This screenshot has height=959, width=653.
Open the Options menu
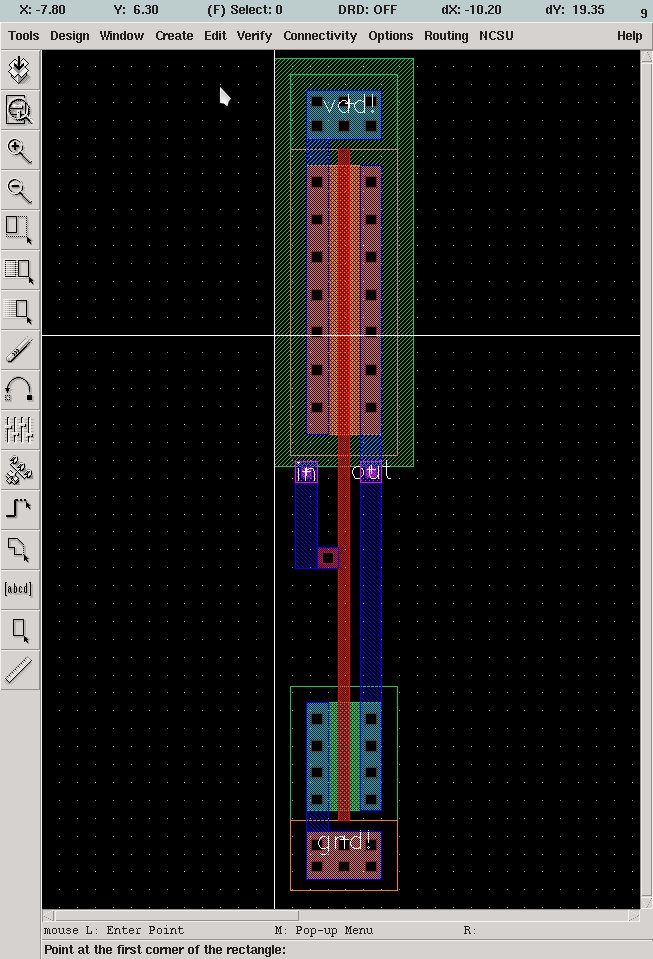[x=391, y=35]
